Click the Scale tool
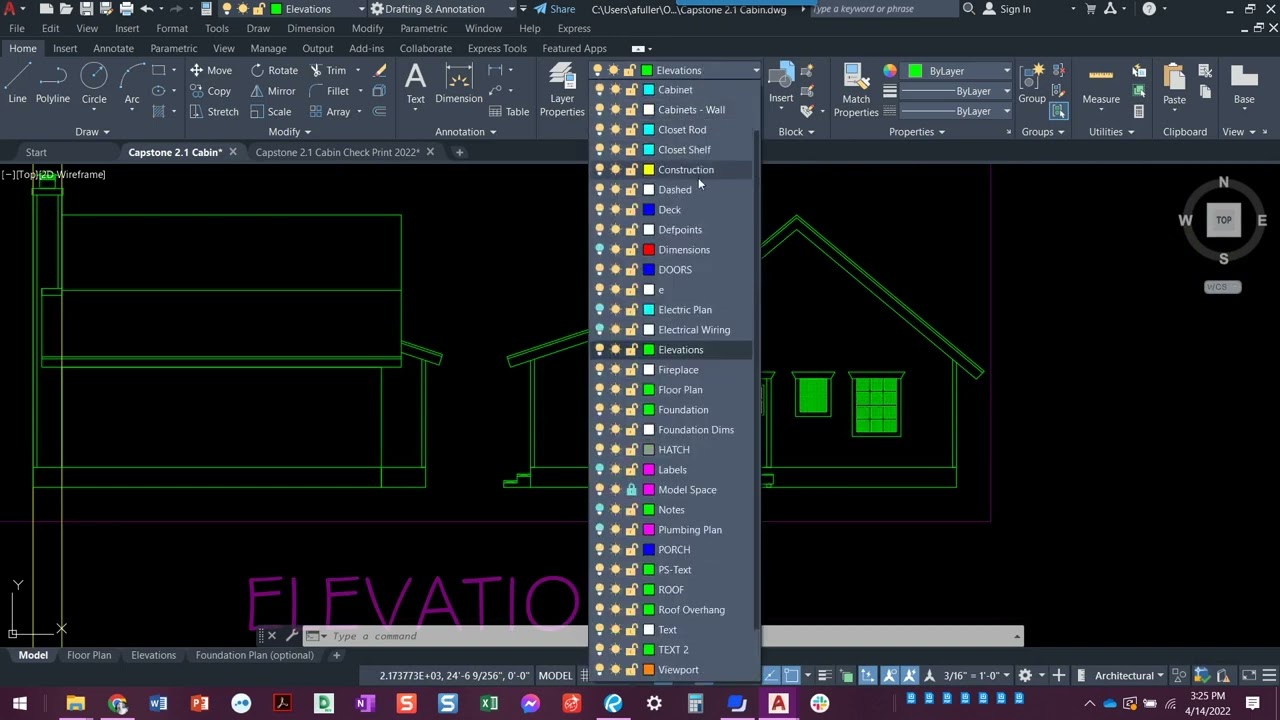1280x720 pixels. tap(270, 112)
